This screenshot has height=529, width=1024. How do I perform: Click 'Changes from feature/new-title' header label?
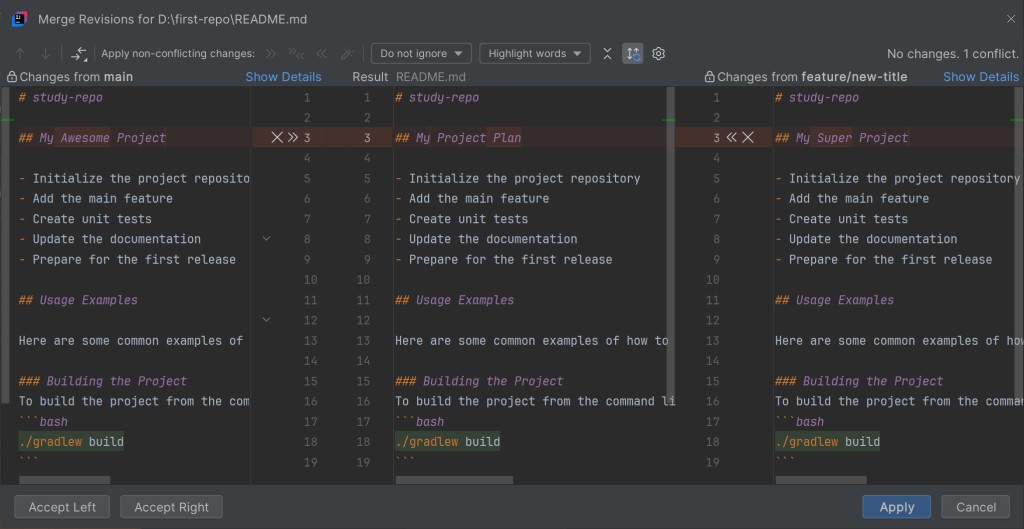click(x=812, y=77)
